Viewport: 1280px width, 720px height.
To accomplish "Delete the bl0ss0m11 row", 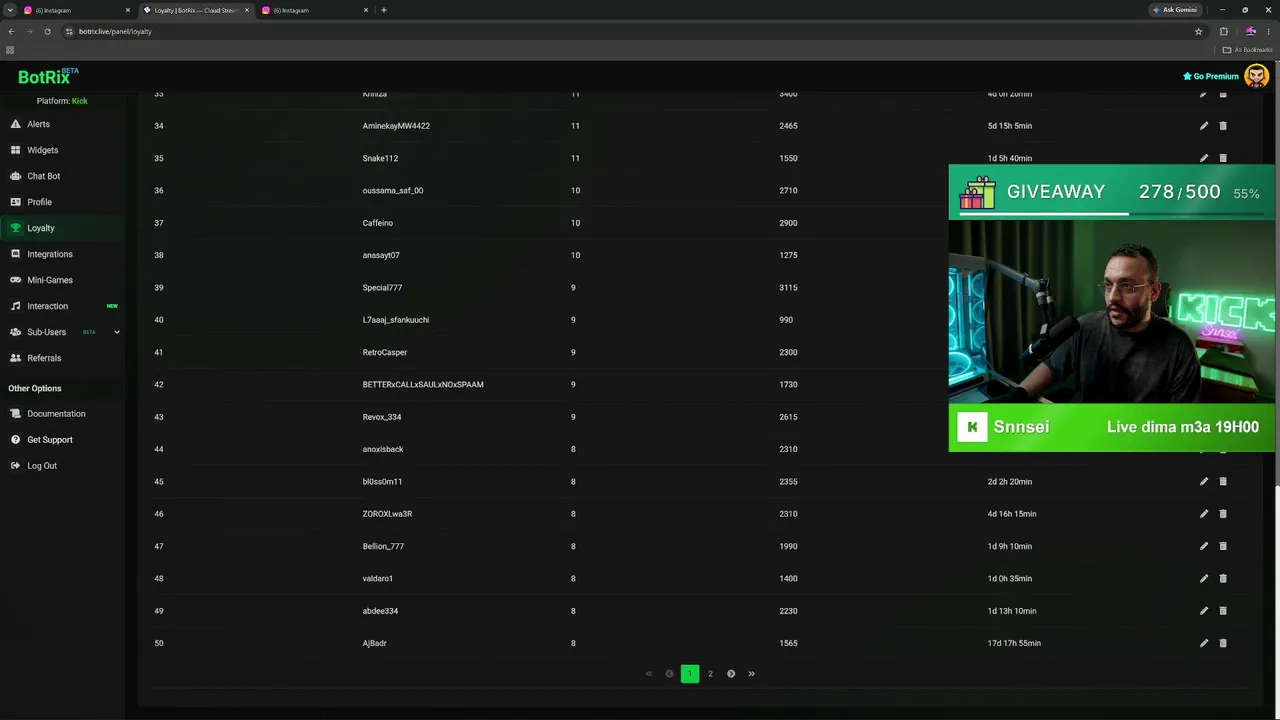I will [1223, 481].
